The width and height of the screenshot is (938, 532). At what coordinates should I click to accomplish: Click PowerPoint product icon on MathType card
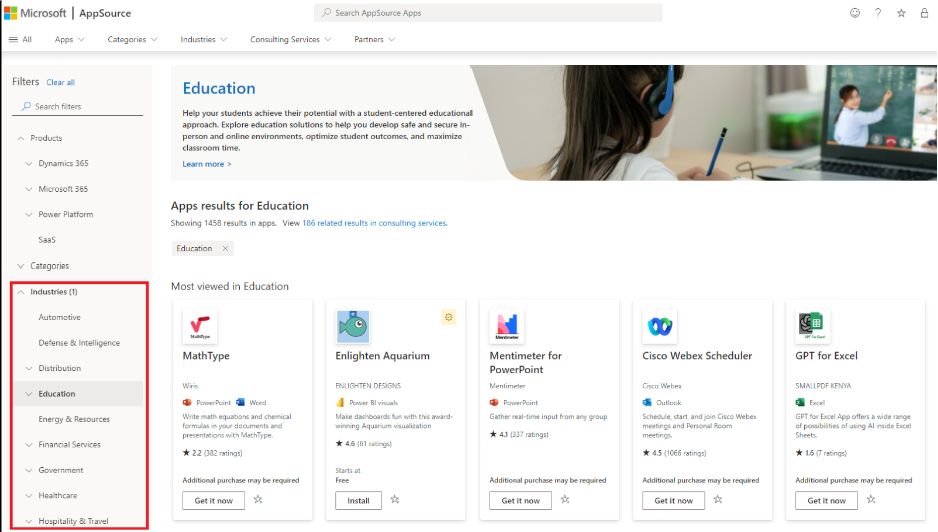click(187, 402)
